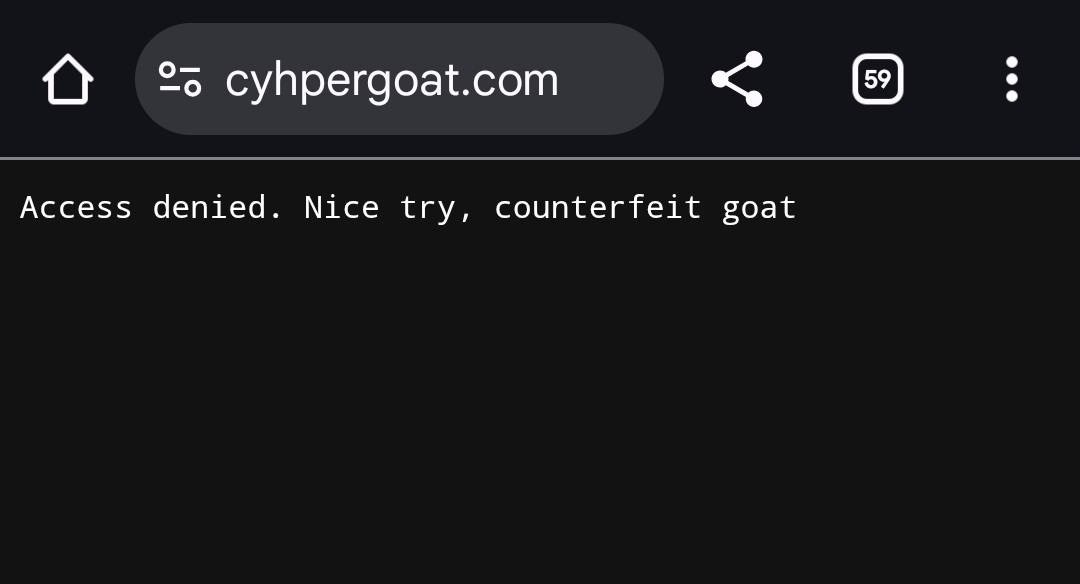The image size is (1080, 584).
Task: Tap the "cyhper" start of the address
Action: [x=292, y=80]
